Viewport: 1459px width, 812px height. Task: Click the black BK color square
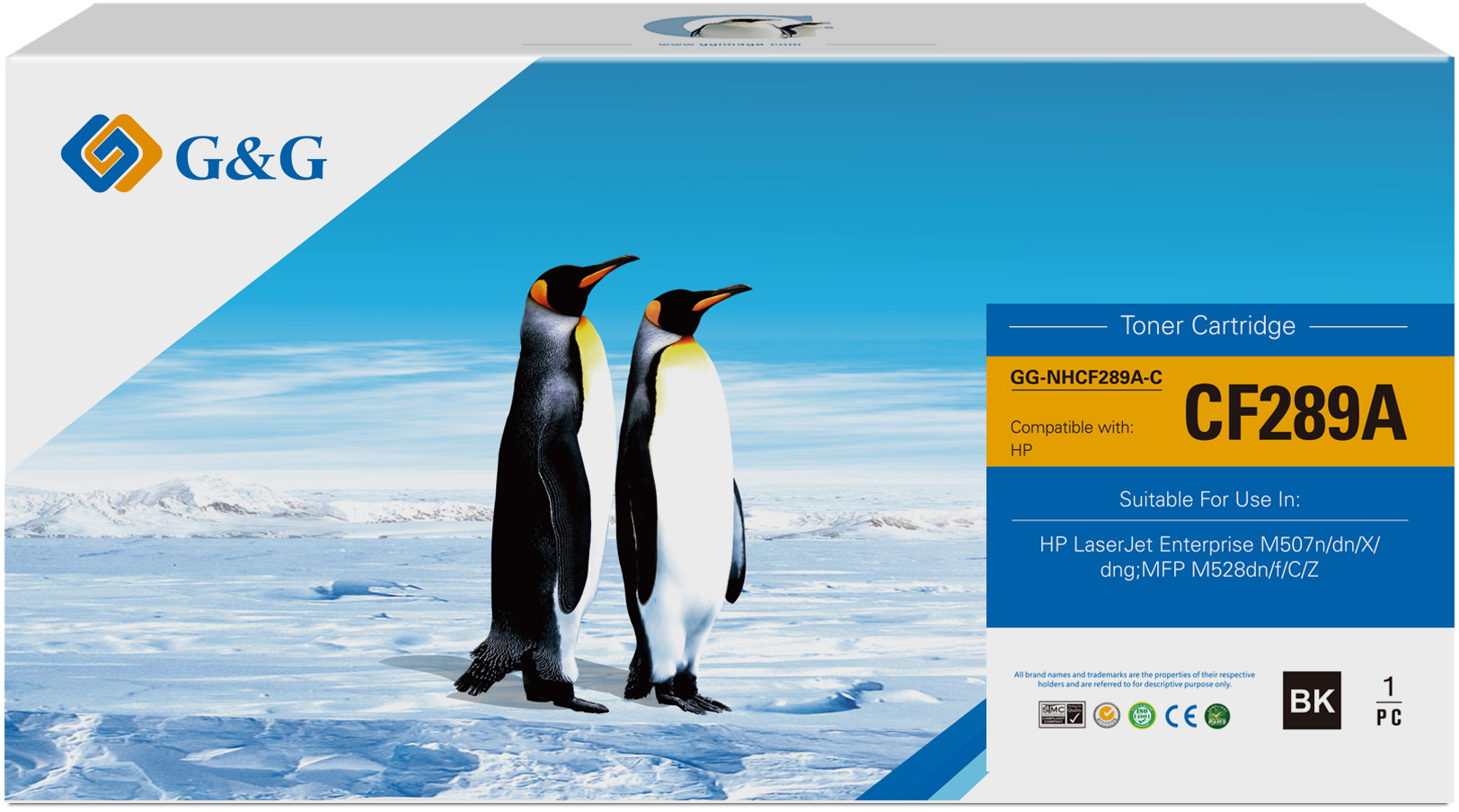[x=1311, y=701]
